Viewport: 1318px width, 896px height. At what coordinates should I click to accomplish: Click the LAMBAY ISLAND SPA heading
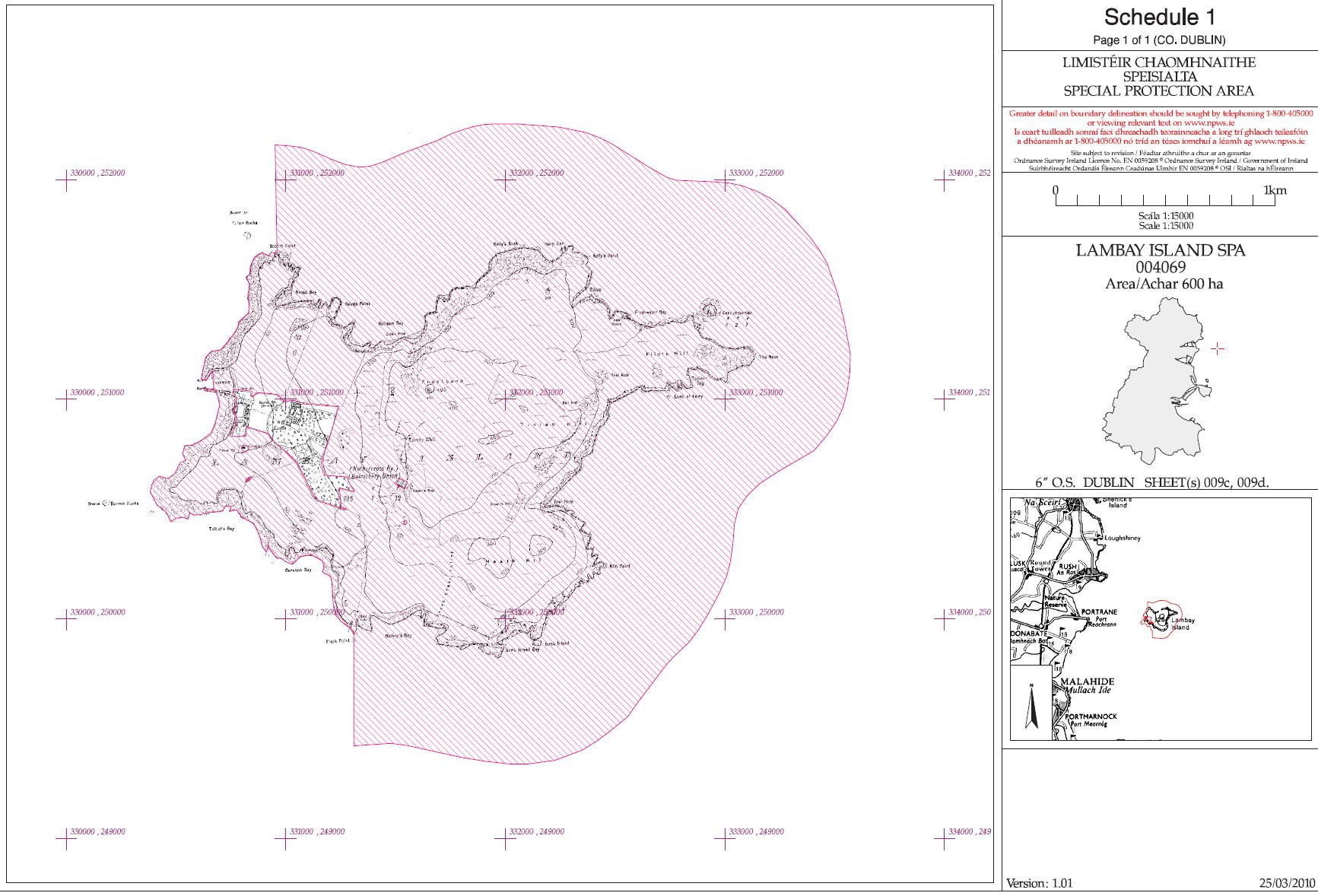pos(1160,250)
